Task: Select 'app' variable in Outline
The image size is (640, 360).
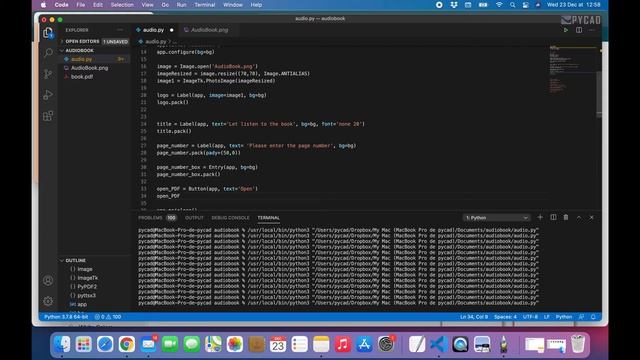Action: click(82, 304)
